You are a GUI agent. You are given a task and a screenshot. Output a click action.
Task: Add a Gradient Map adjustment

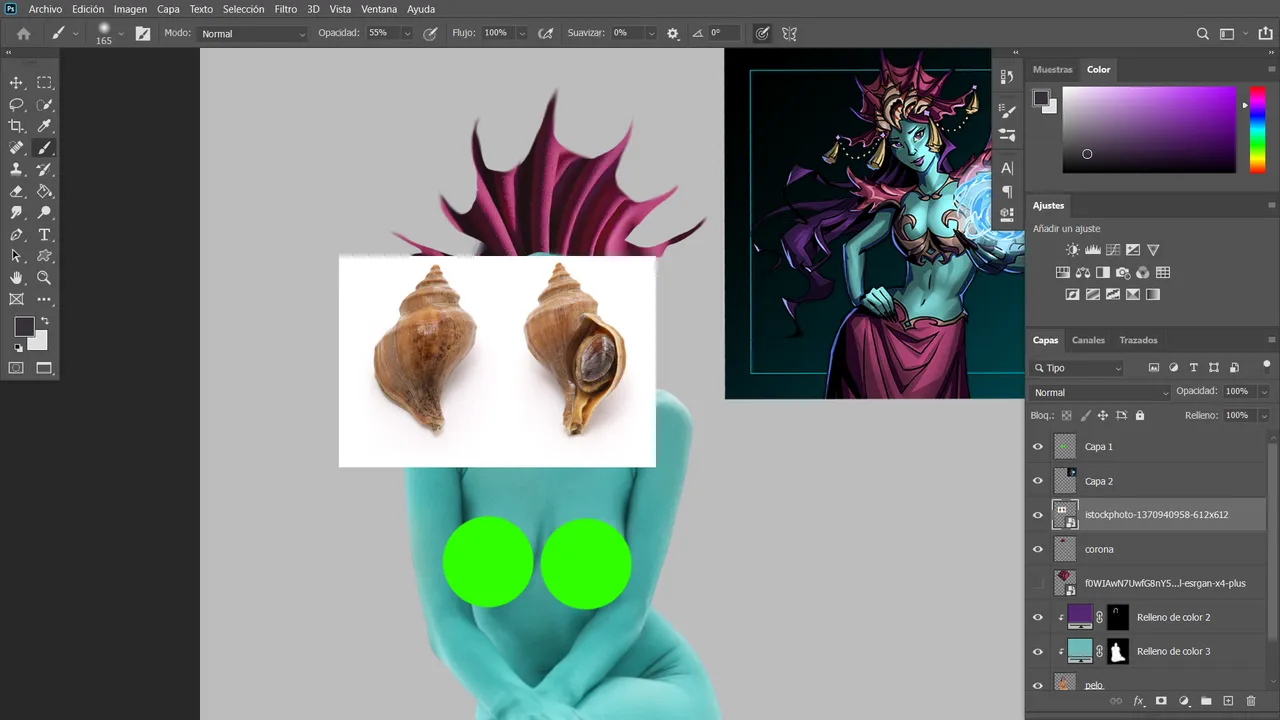(1153, 295)
